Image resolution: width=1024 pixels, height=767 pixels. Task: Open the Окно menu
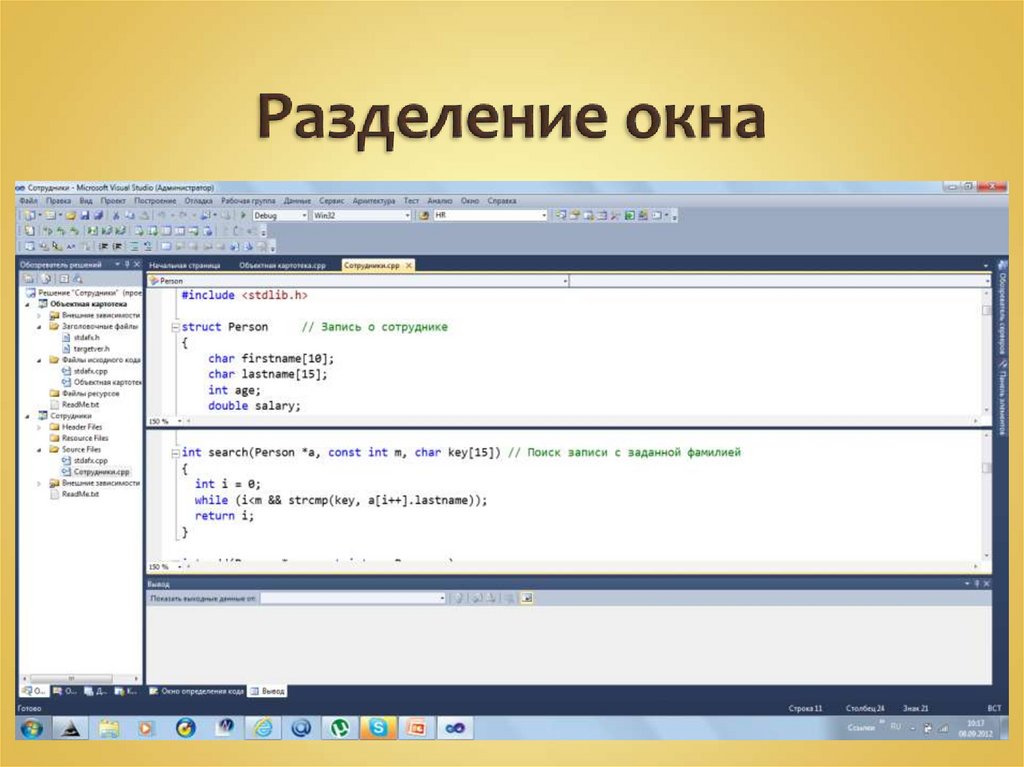point(470,201)
